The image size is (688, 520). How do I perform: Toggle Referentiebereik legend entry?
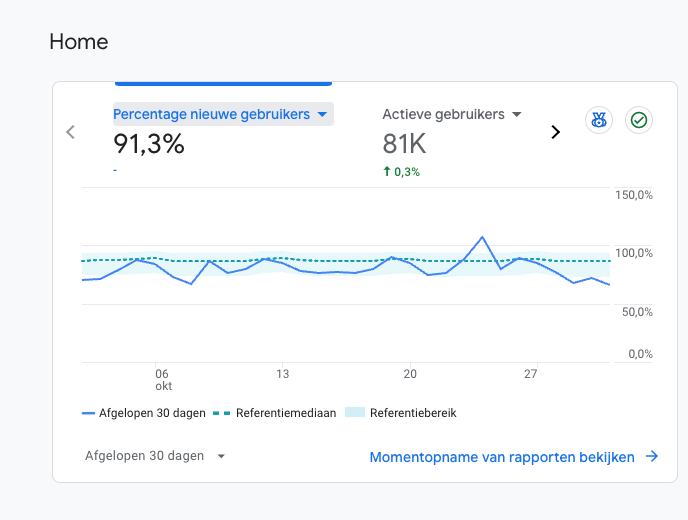point(401,413)
